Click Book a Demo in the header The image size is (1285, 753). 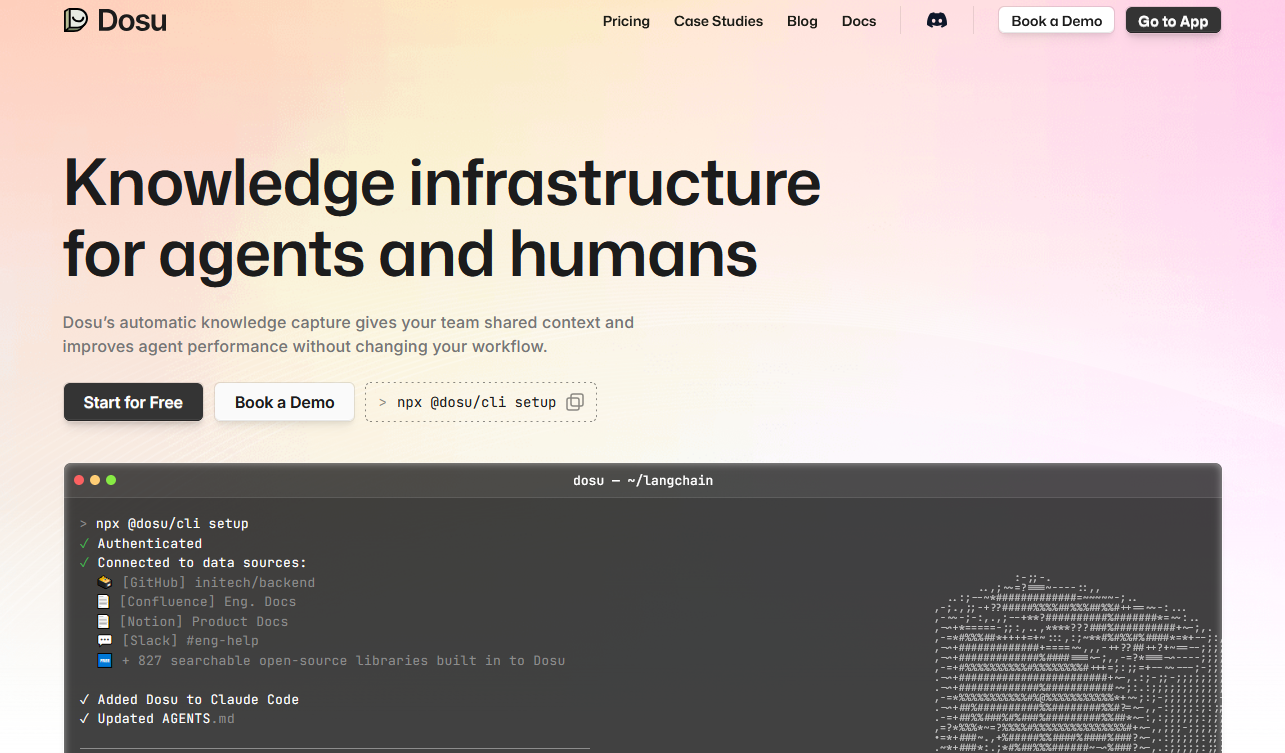pyautogui.click(x=1056, y=21)
